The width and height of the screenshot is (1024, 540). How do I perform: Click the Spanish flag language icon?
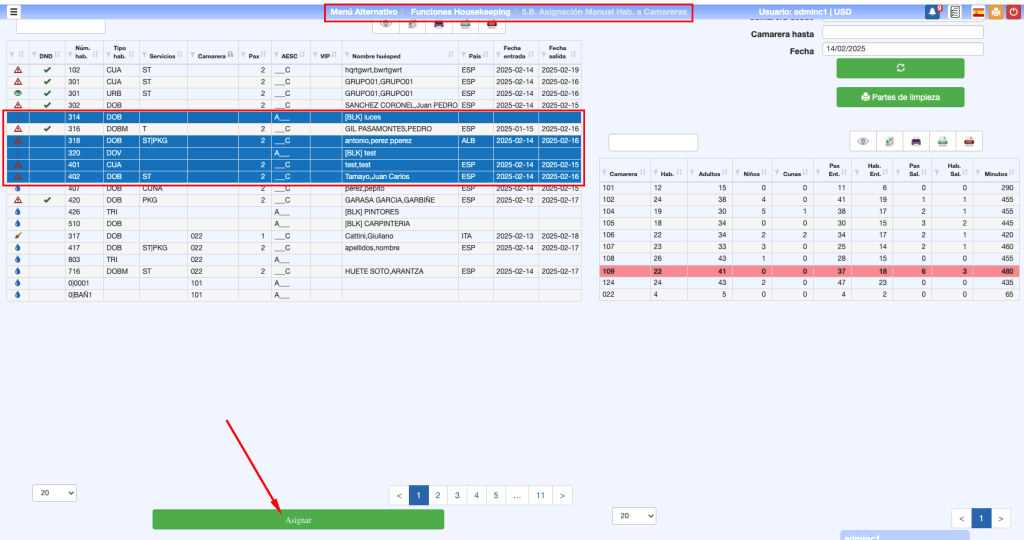[x=977, y=12]
